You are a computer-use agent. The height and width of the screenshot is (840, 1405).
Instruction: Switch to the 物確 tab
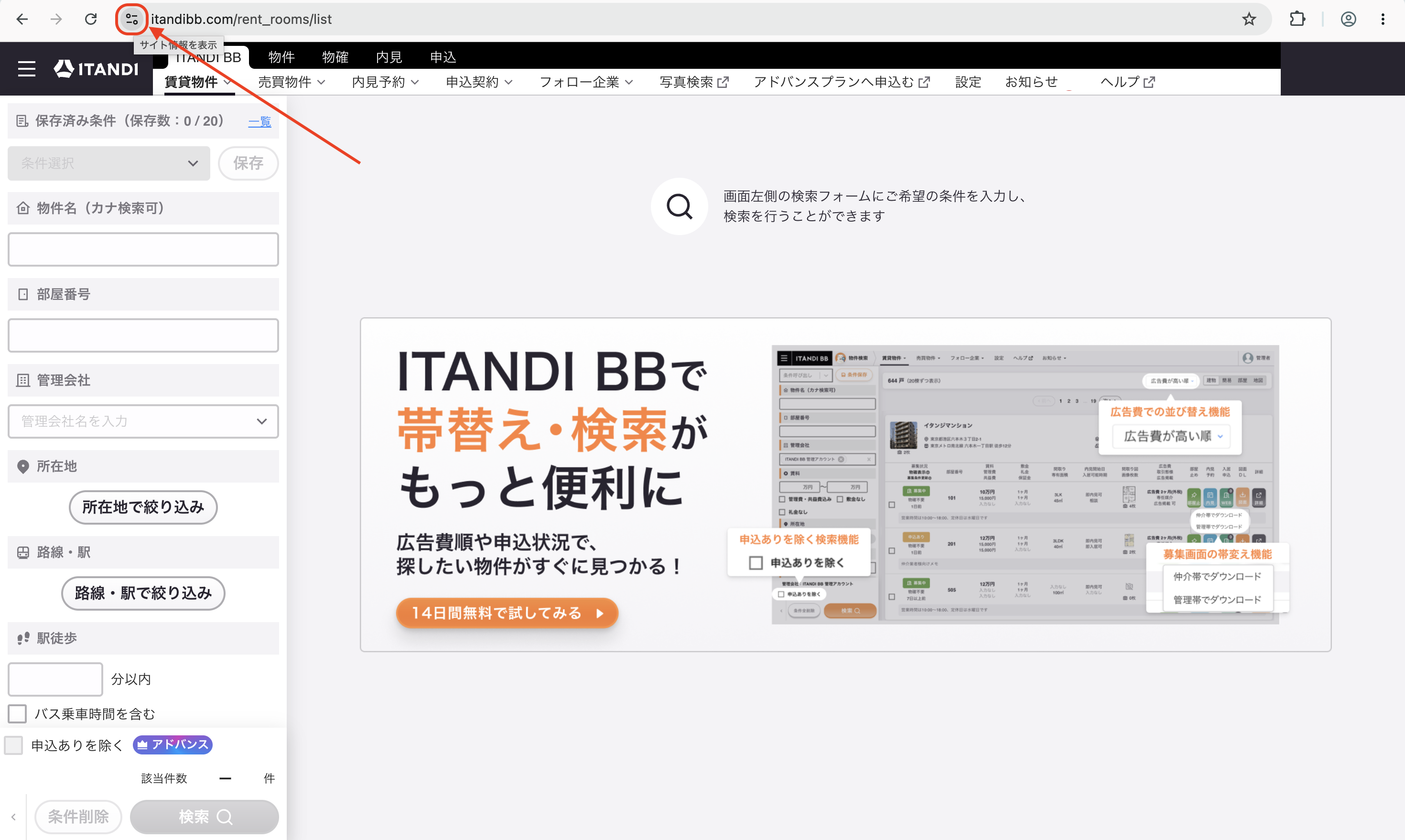pyautogui.click(x=335, y=57)
